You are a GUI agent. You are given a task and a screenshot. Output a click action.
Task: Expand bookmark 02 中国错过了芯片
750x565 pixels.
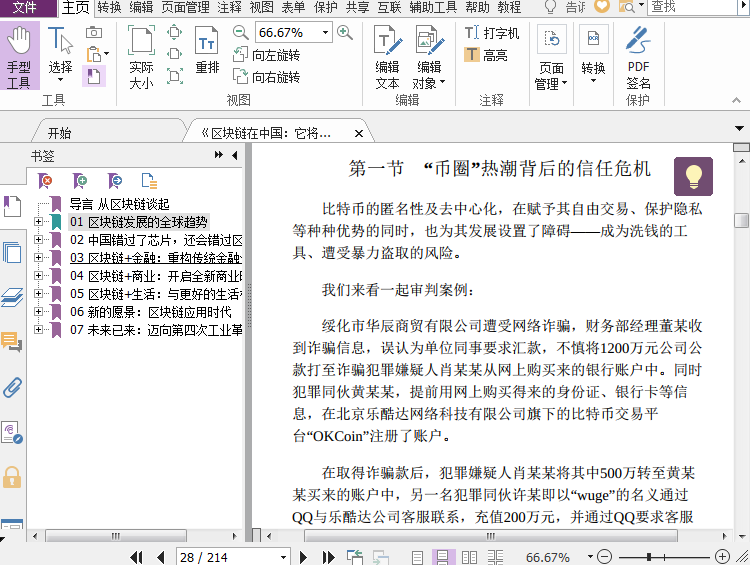point(38,239)
